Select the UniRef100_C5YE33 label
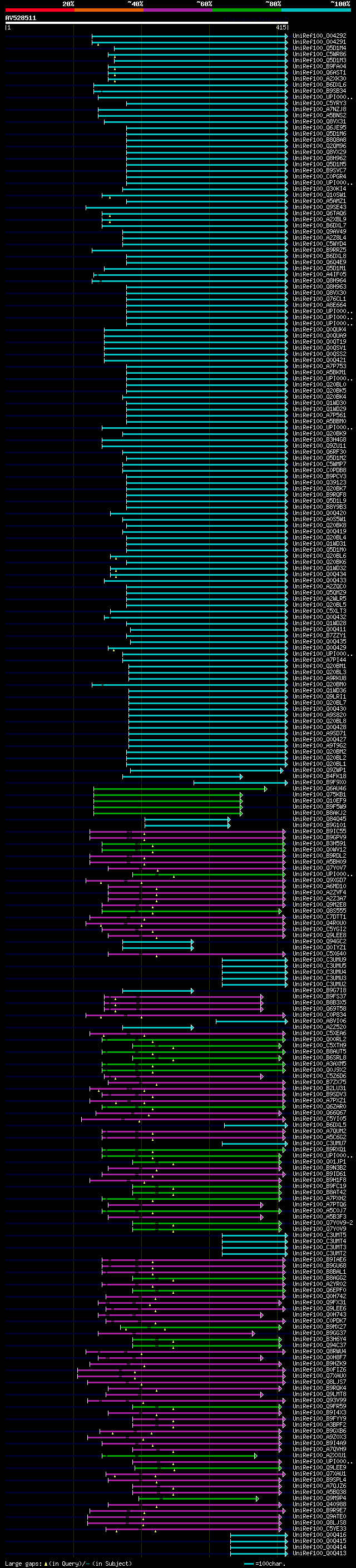Screen dimensions: 356x1568 tap(319, 1529)
